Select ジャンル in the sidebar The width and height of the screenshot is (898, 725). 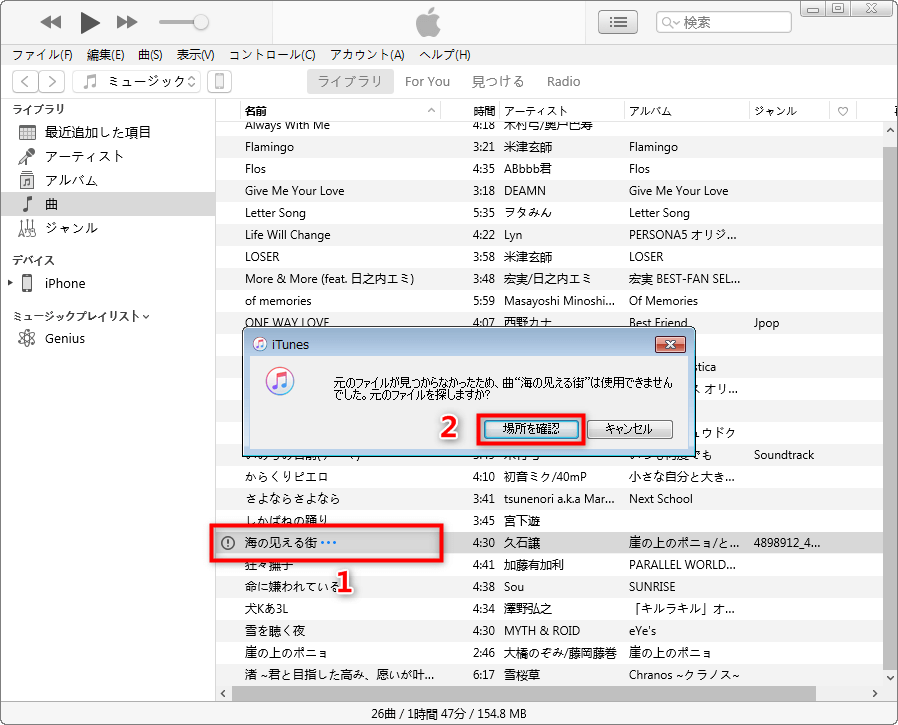point(108,228)
